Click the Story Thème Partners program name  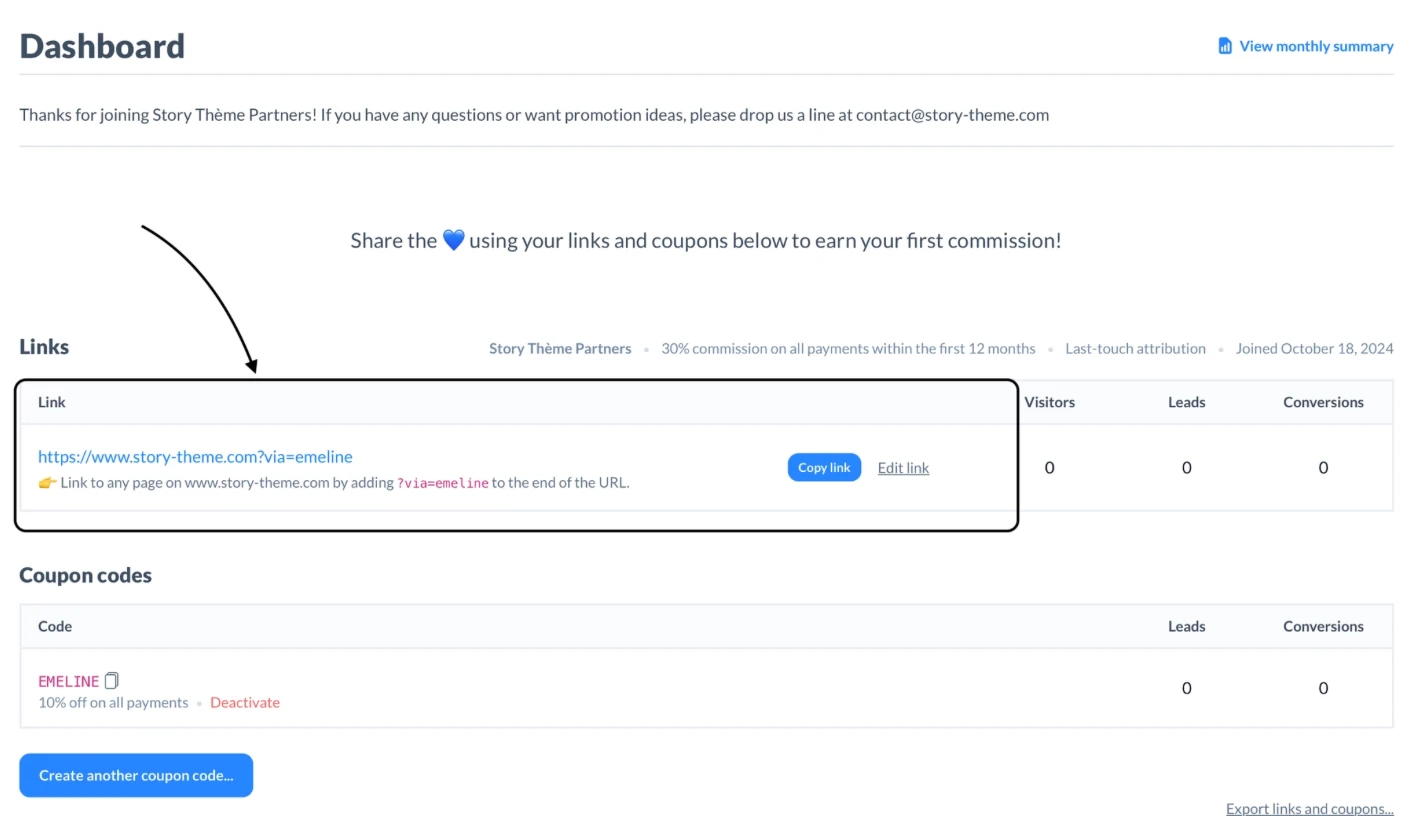pos(560,349)
